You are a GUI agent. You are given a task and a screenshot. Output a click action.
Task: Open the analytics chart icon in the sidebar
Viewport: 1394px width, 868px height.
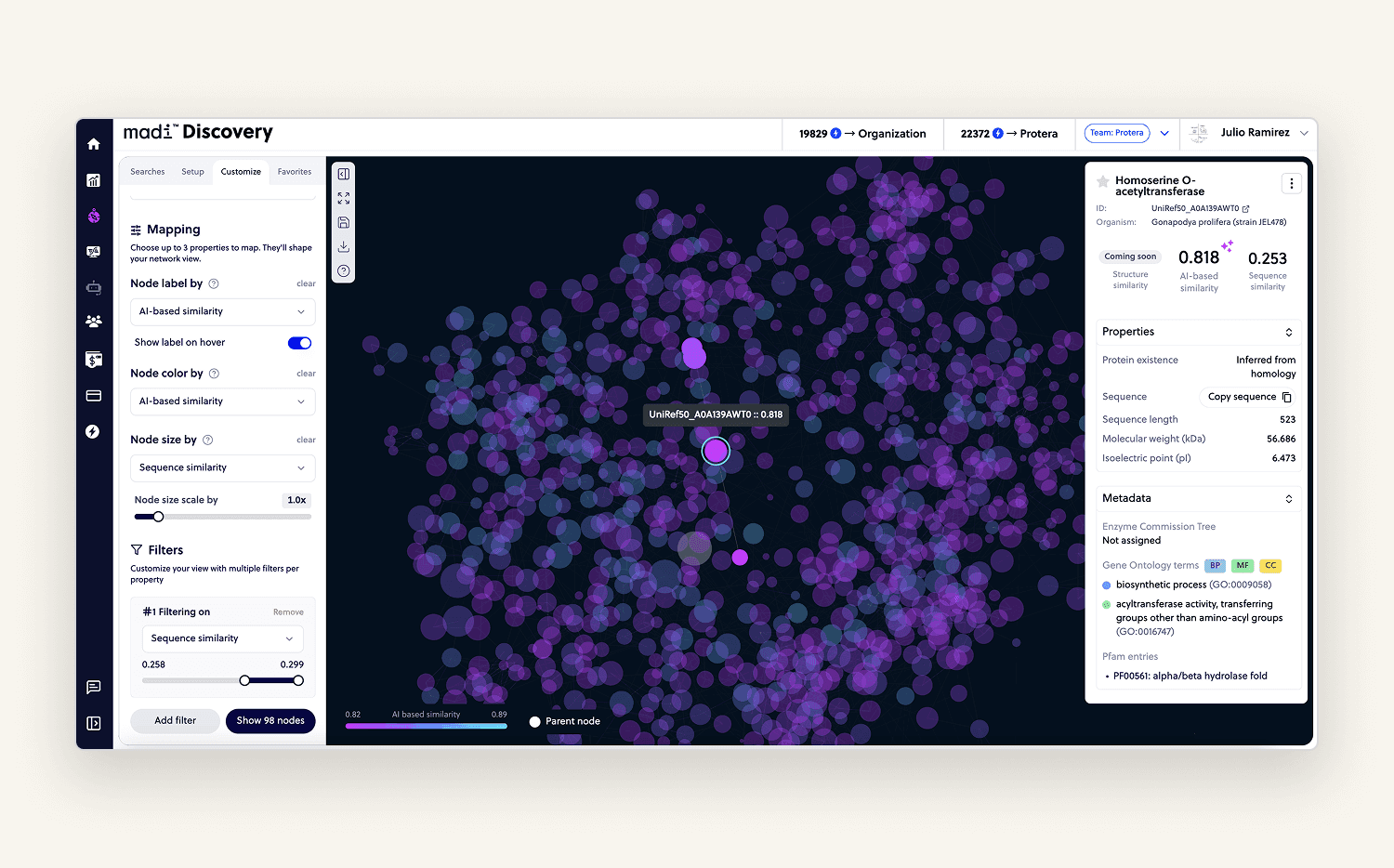94,180
